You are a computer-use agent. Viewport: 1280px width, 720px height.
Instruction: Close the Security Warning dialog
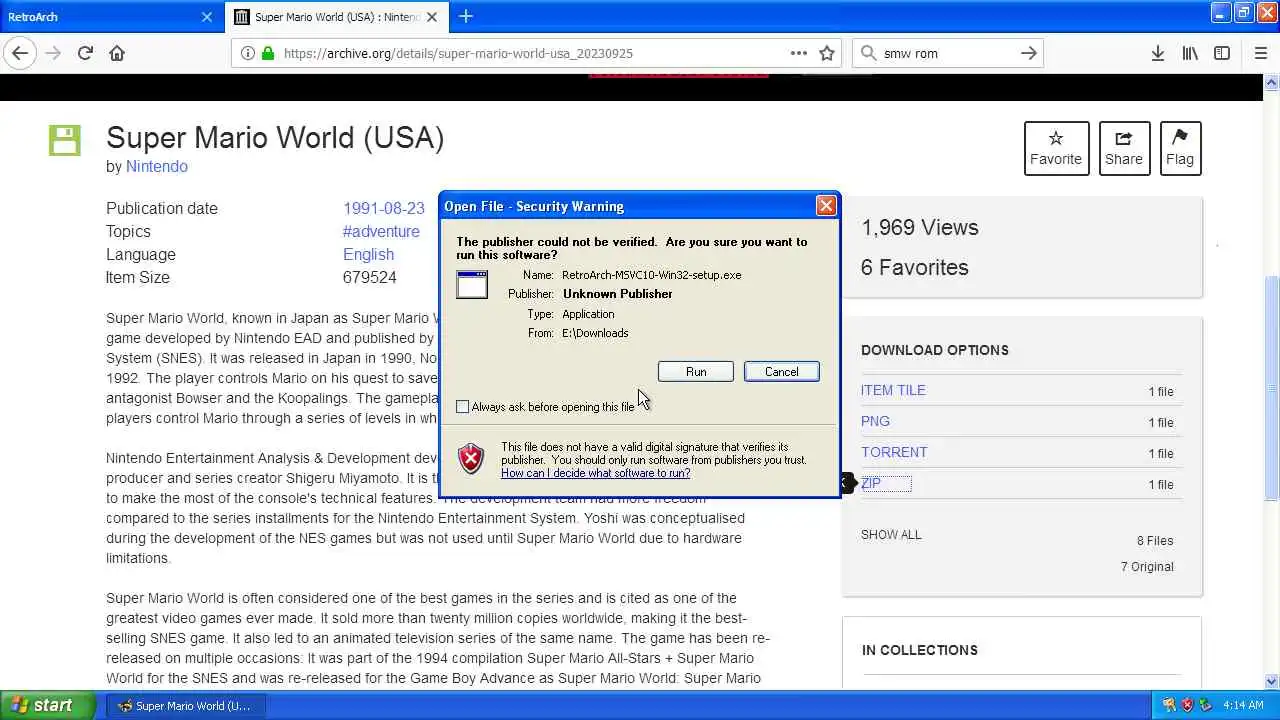pyautogui.click(x=826, y=206)
